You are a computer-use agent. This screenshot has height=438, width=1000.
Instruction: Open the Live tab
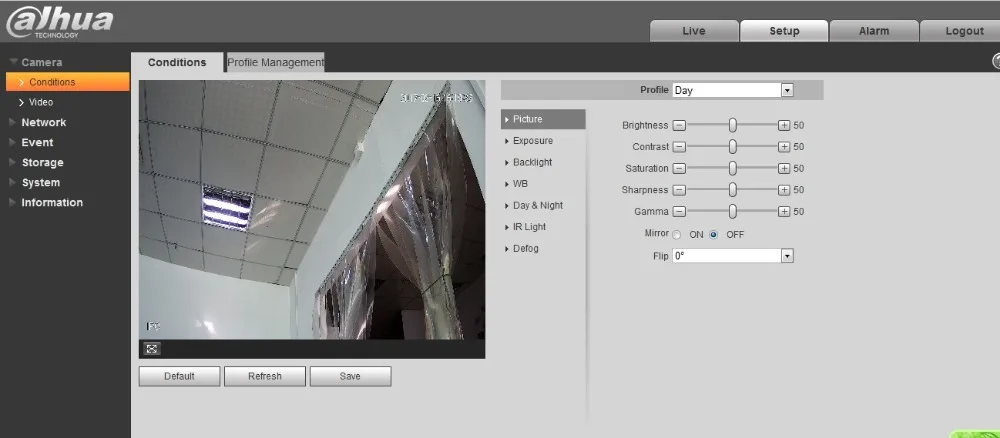pyautogui.click(x=694, y=31)
